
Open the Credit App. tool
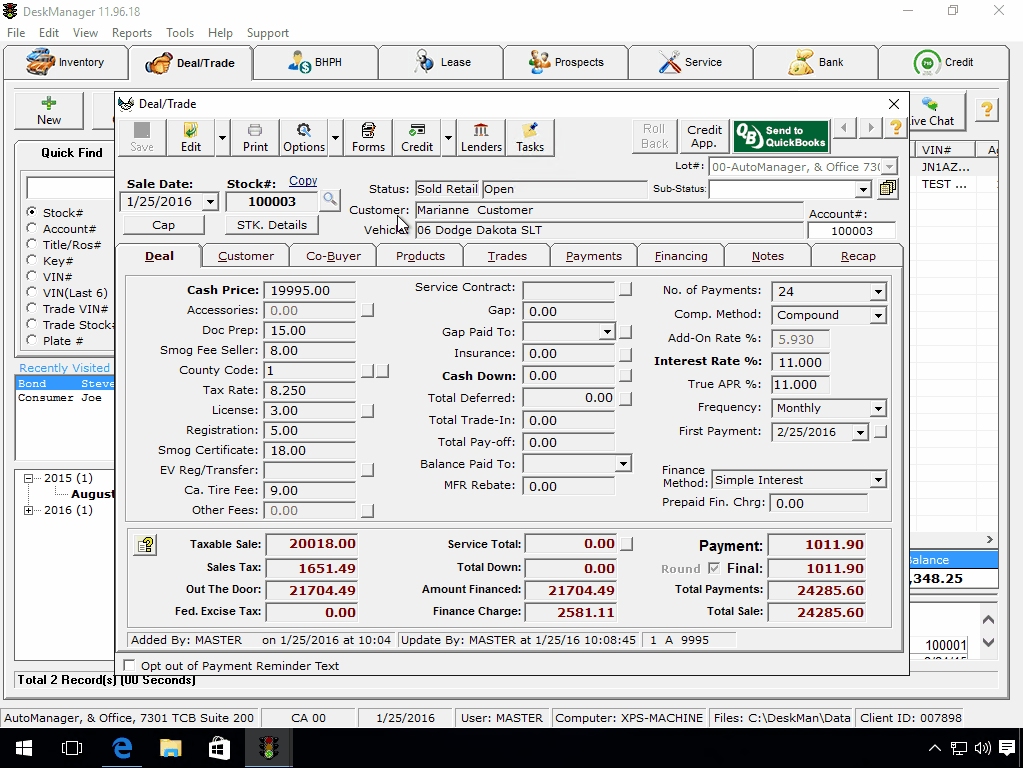[x=704, y=134]
